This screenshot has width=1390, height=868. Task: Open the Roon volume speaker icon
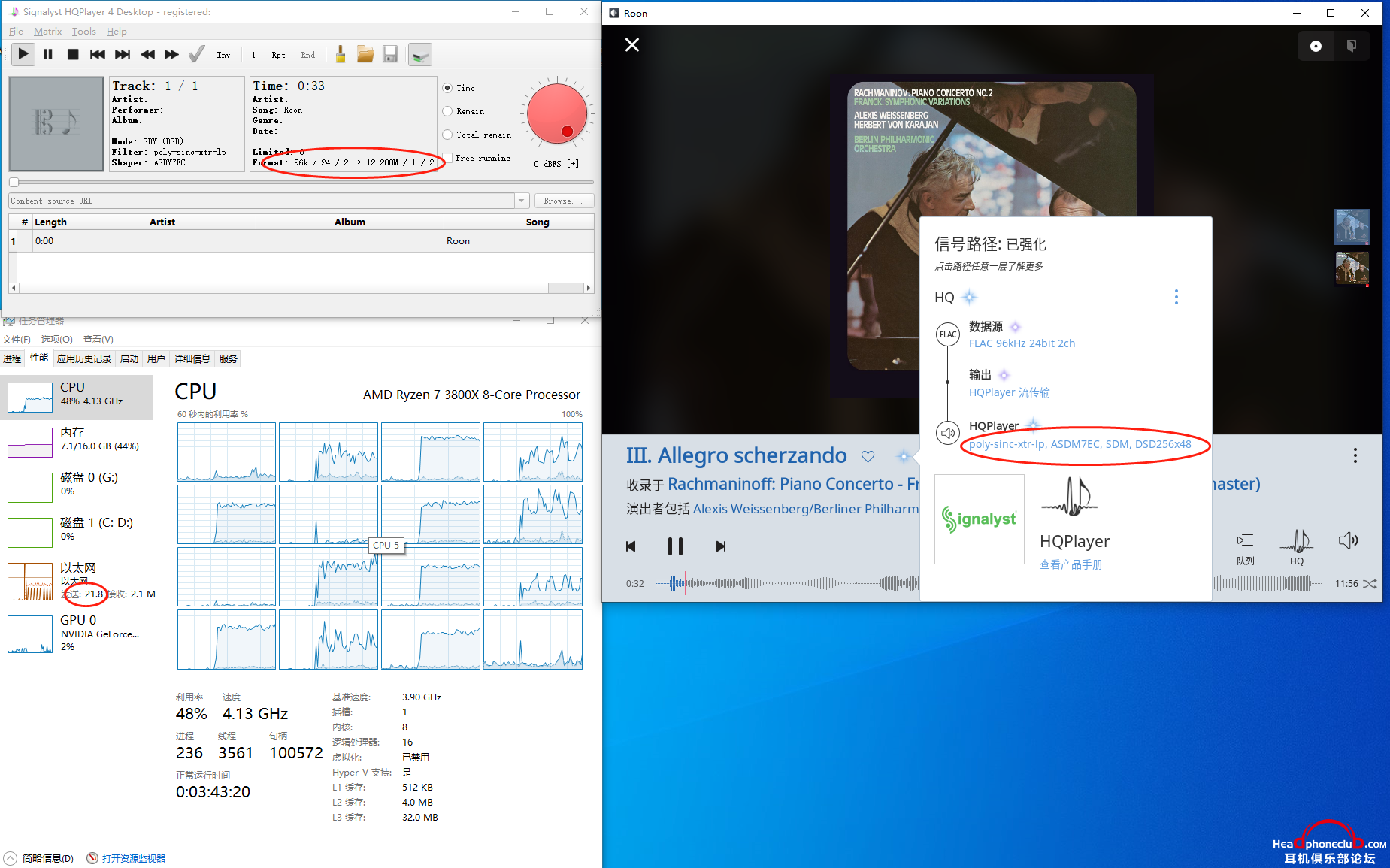[x=1348, y=540]
